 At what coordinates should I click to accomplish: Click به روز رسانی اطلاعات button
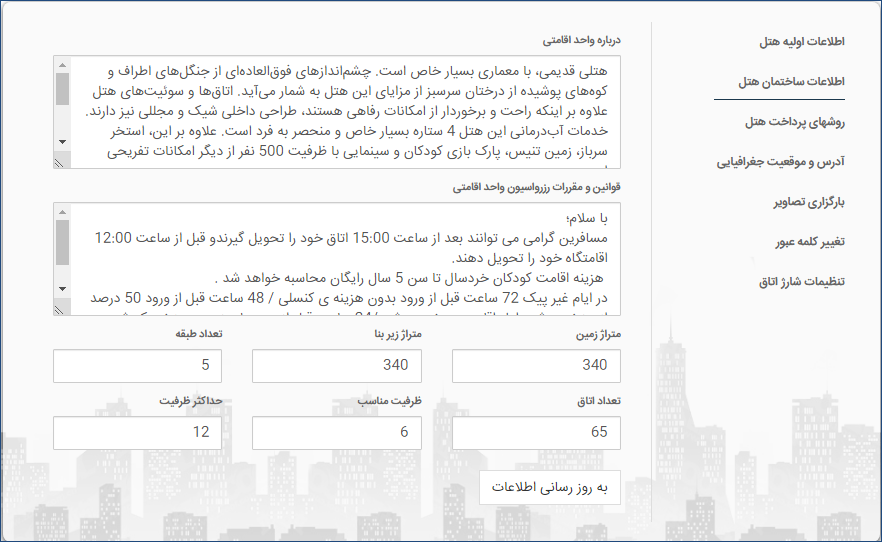point(550,487)
